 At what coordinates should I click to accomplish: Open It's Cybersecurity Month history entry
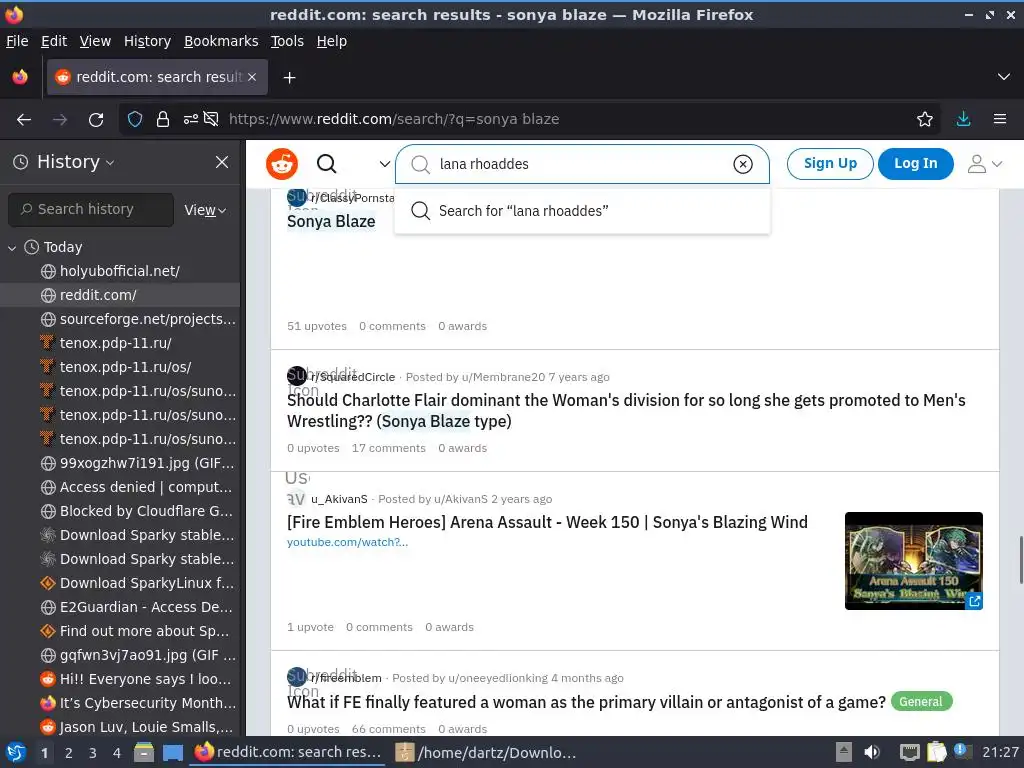120,703
